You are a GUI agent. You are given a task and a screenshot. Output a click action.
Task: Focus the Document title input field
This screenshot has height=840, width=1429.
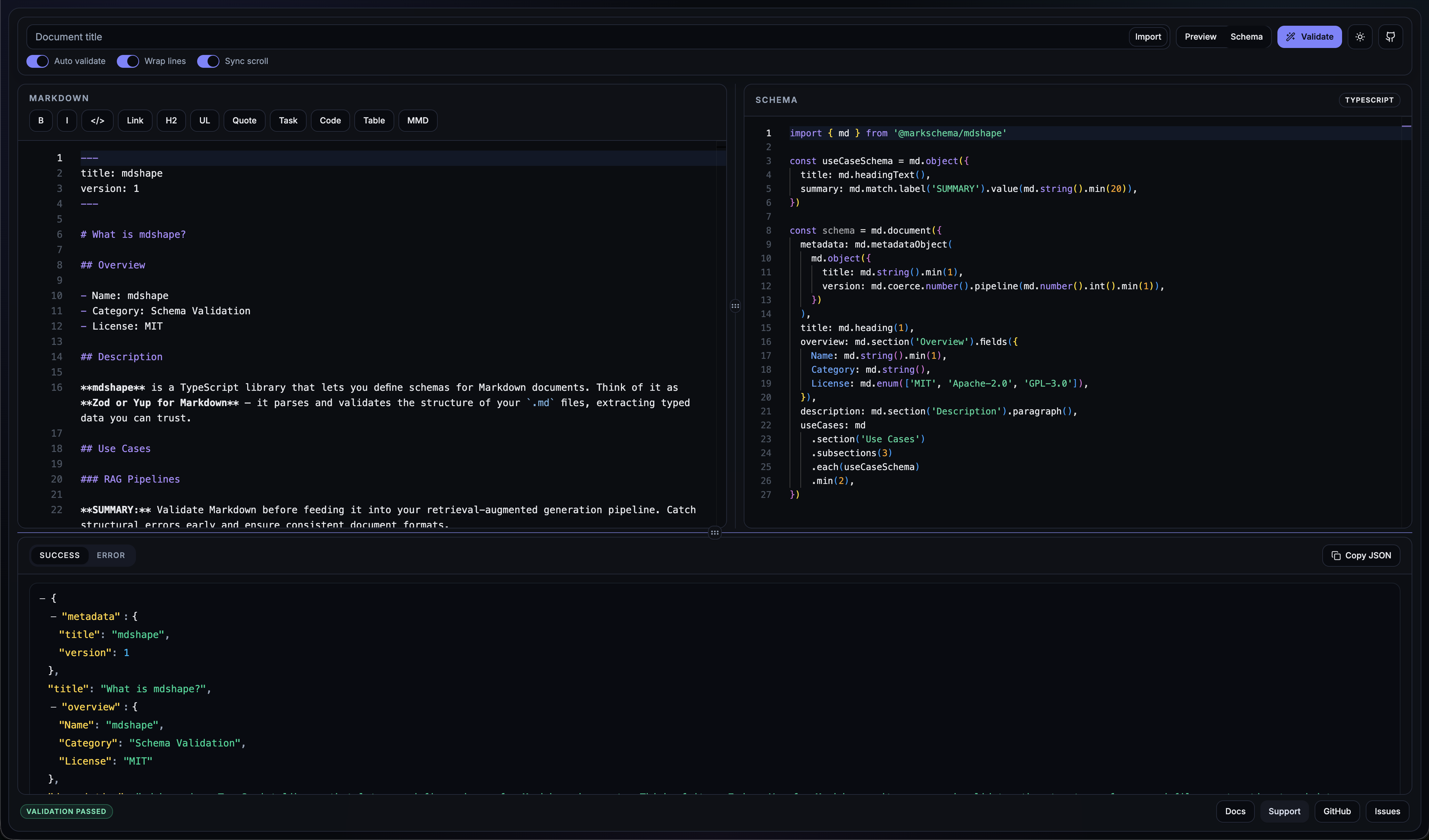[567, 37]
